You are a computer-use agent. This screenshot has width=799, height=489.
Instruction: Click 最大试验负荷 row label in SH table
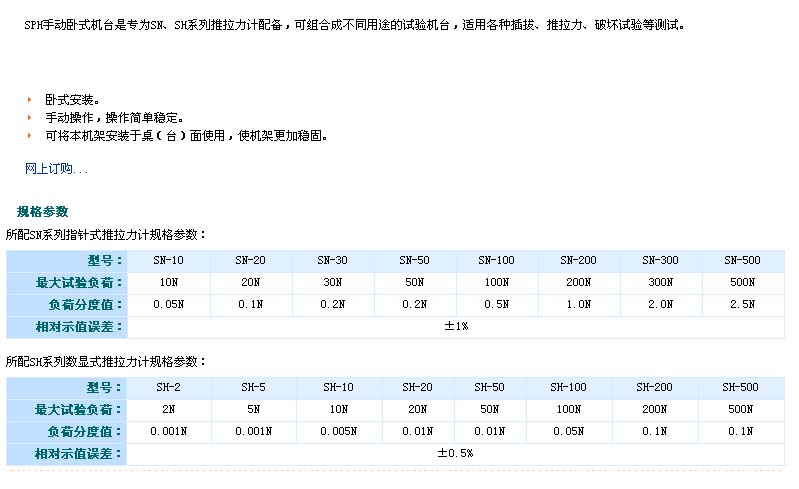[79, 409]
